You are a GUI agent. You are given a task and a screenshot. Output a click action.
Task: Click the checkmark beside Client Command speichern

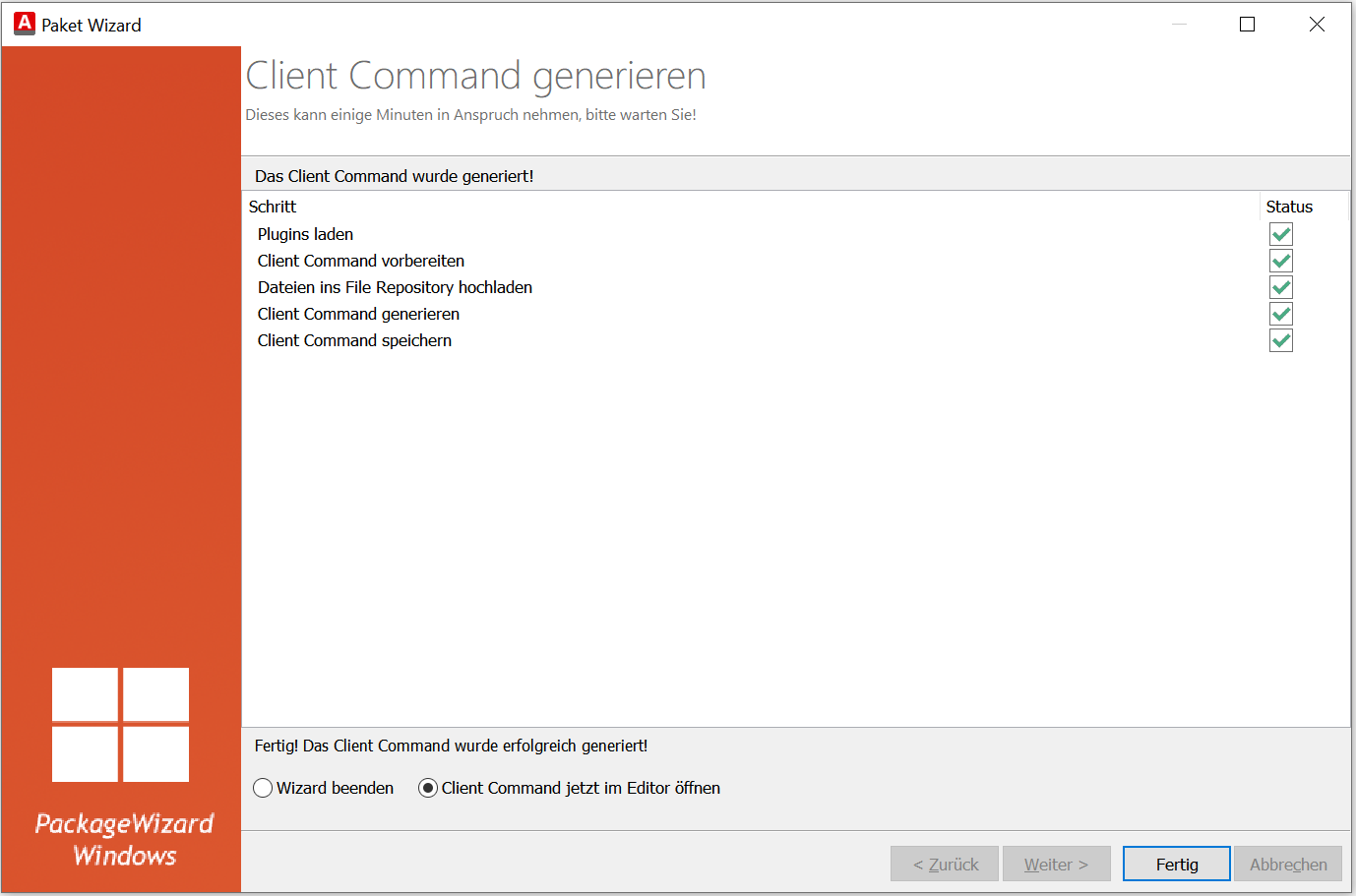click(1280, 340)
